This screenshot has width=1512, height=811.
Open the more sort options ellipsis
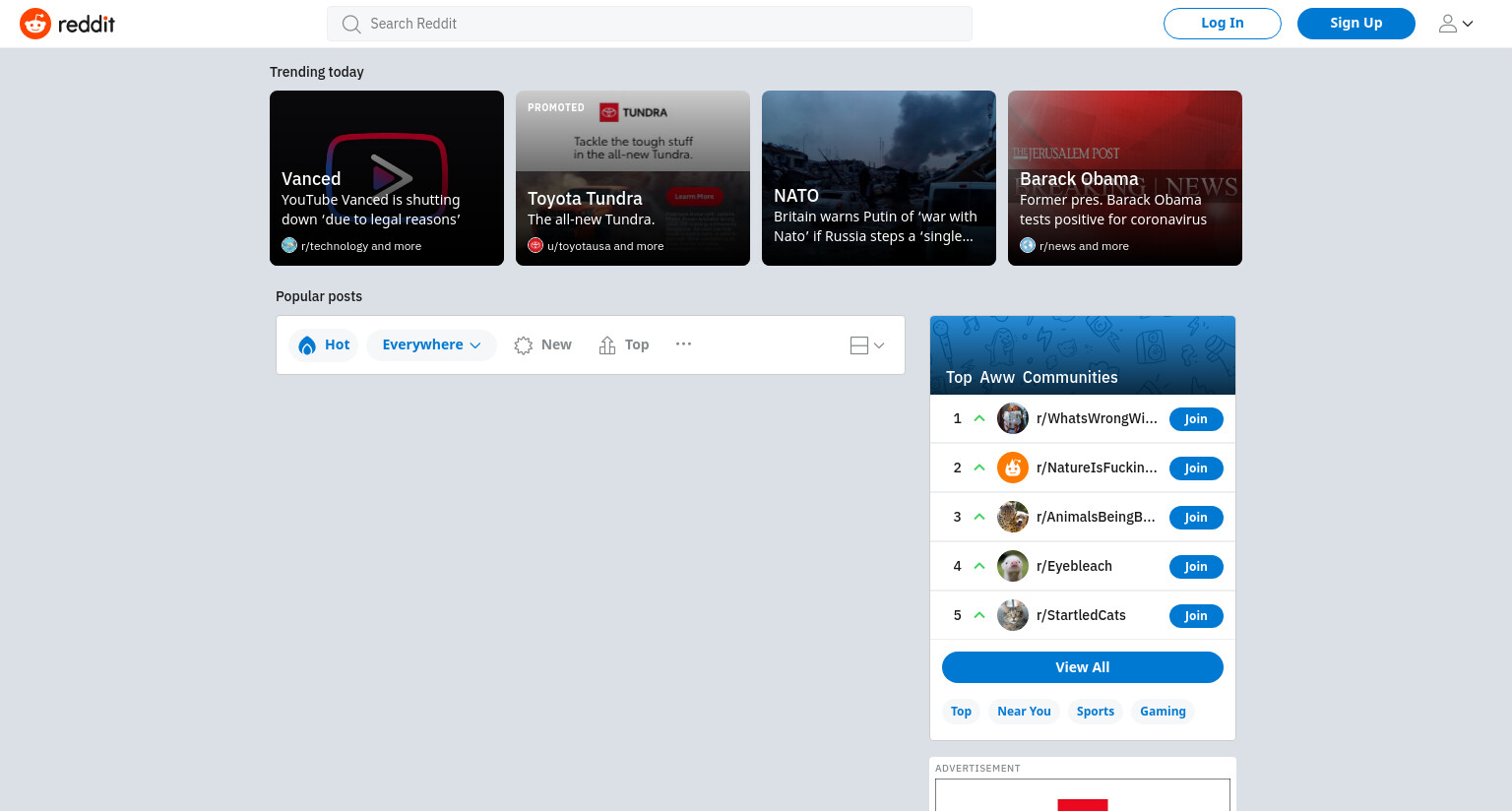point(683,343)
